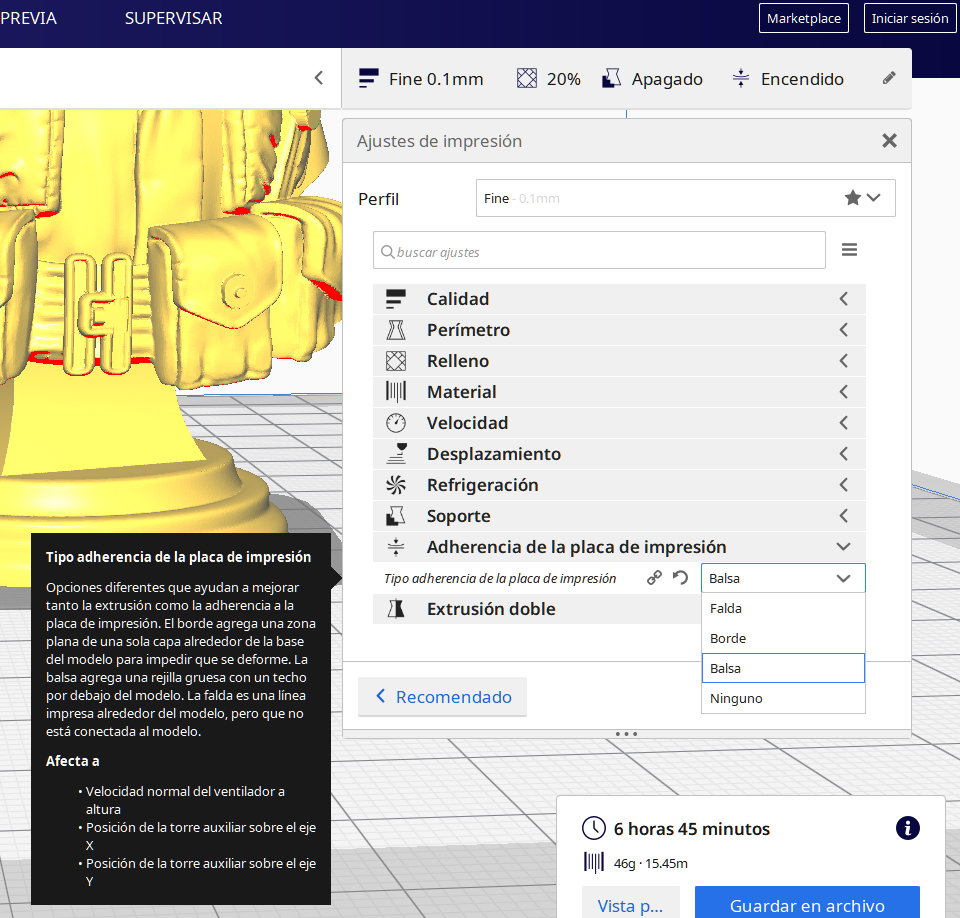Screen dimensions: 960x918
Task: Expand the Calidad category
Action: tap(619, 299)
